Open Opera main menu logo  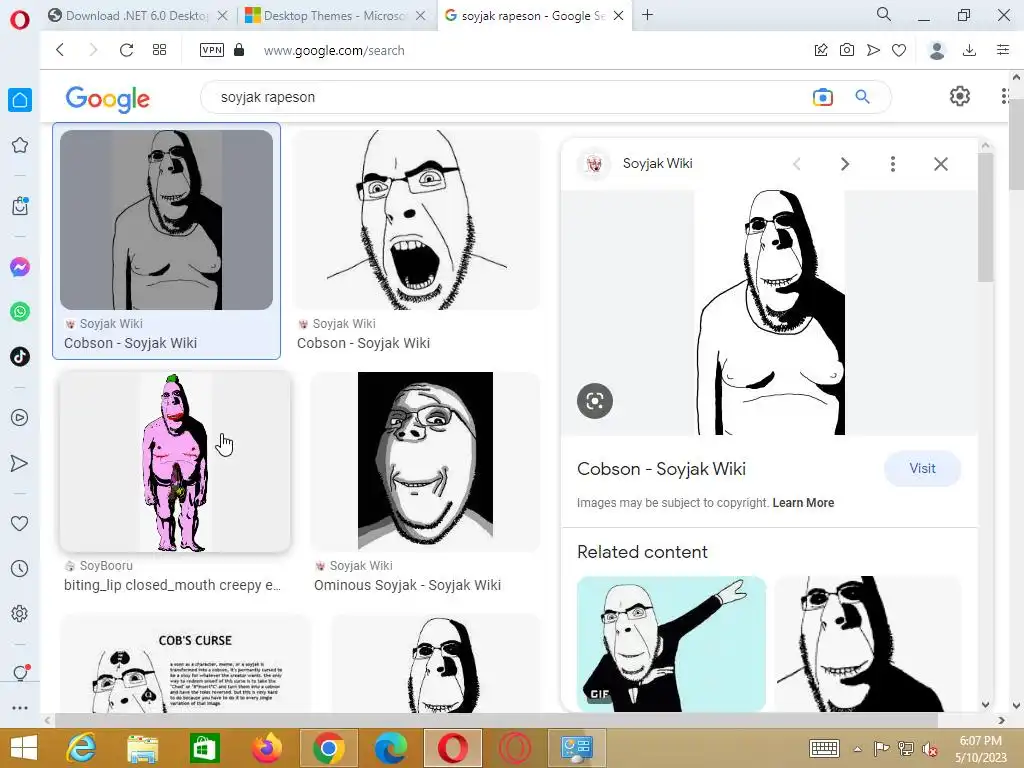pos(20,20)
